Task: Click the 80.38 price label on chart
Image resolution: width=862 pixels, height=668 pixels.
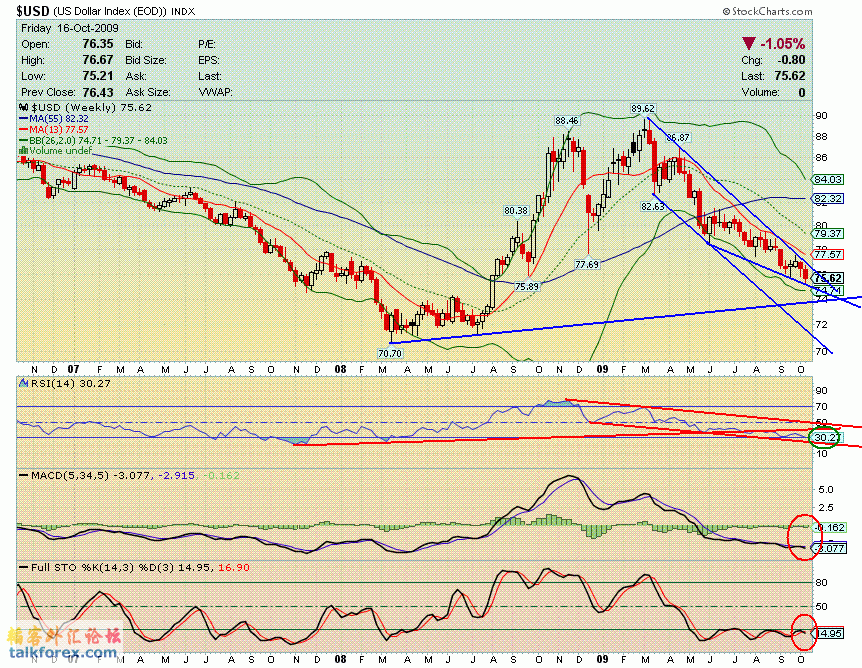Action: 516,210
